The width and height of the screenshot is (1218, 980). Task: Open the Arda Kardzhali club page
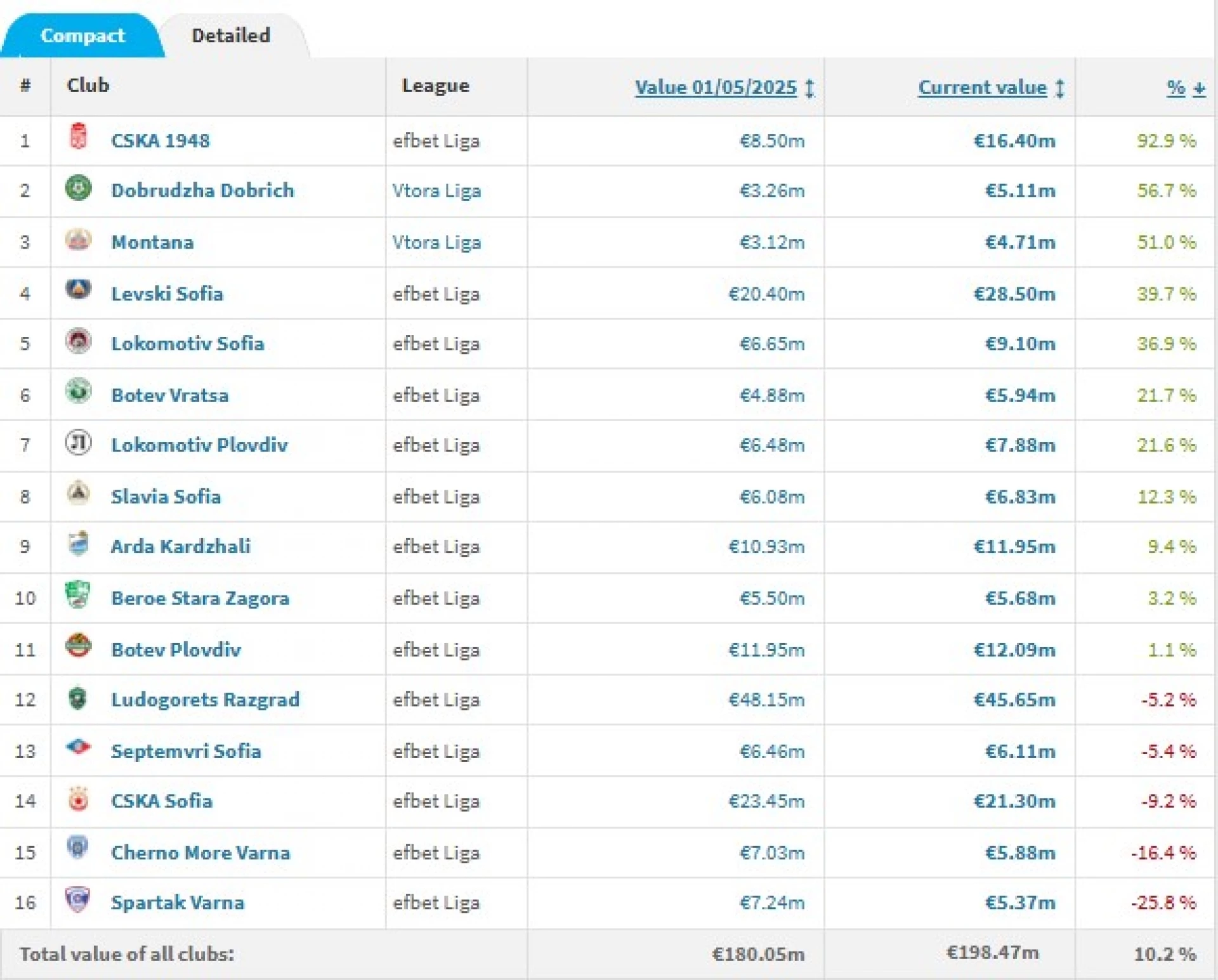(180, 547)
